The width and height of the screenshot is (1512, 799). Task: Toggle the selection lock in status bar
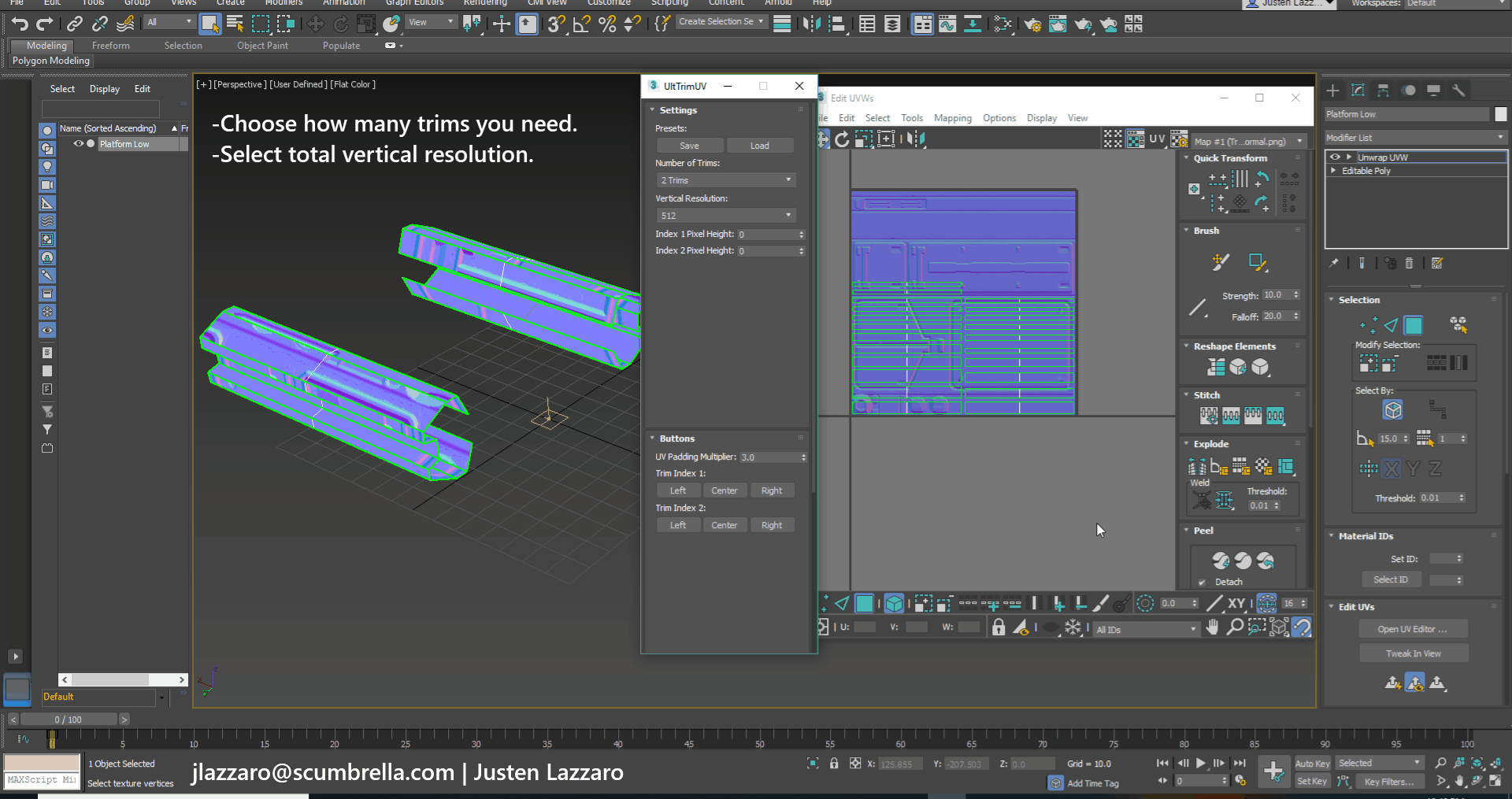[x=833, y=764]
